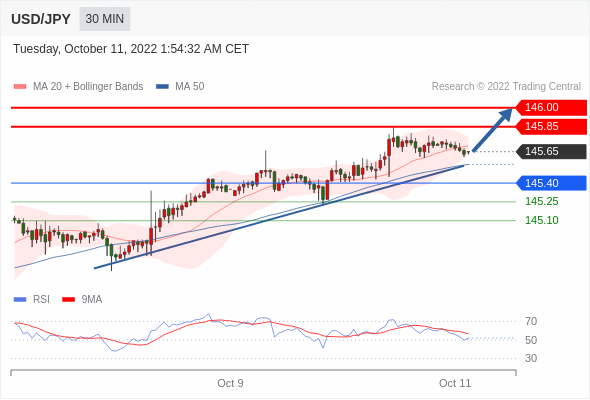
Task: Toggle the MA 20 + Bollinger Bands legend label
Action: point(88,87)
